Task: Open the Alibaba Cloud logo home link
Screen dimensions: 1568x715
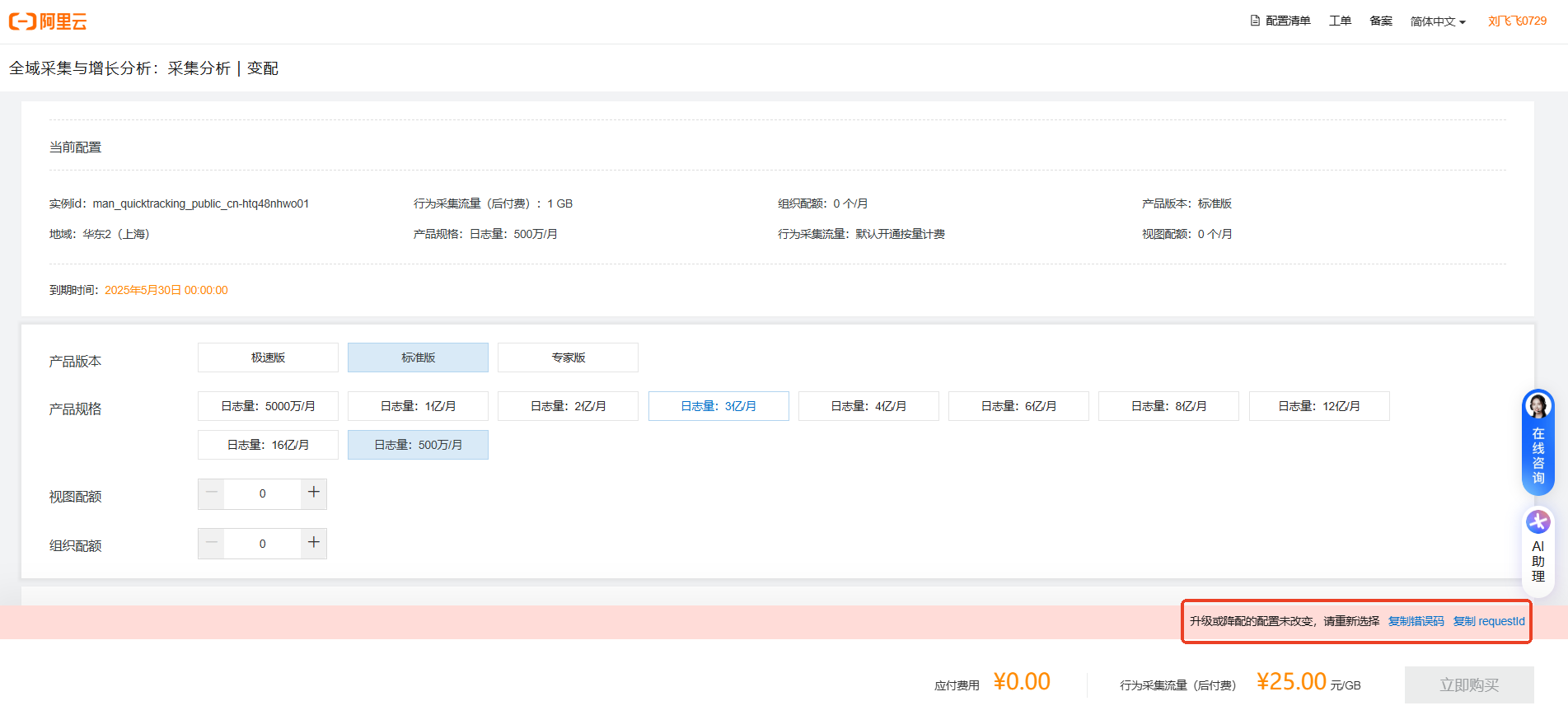Action: pos(48,21)
